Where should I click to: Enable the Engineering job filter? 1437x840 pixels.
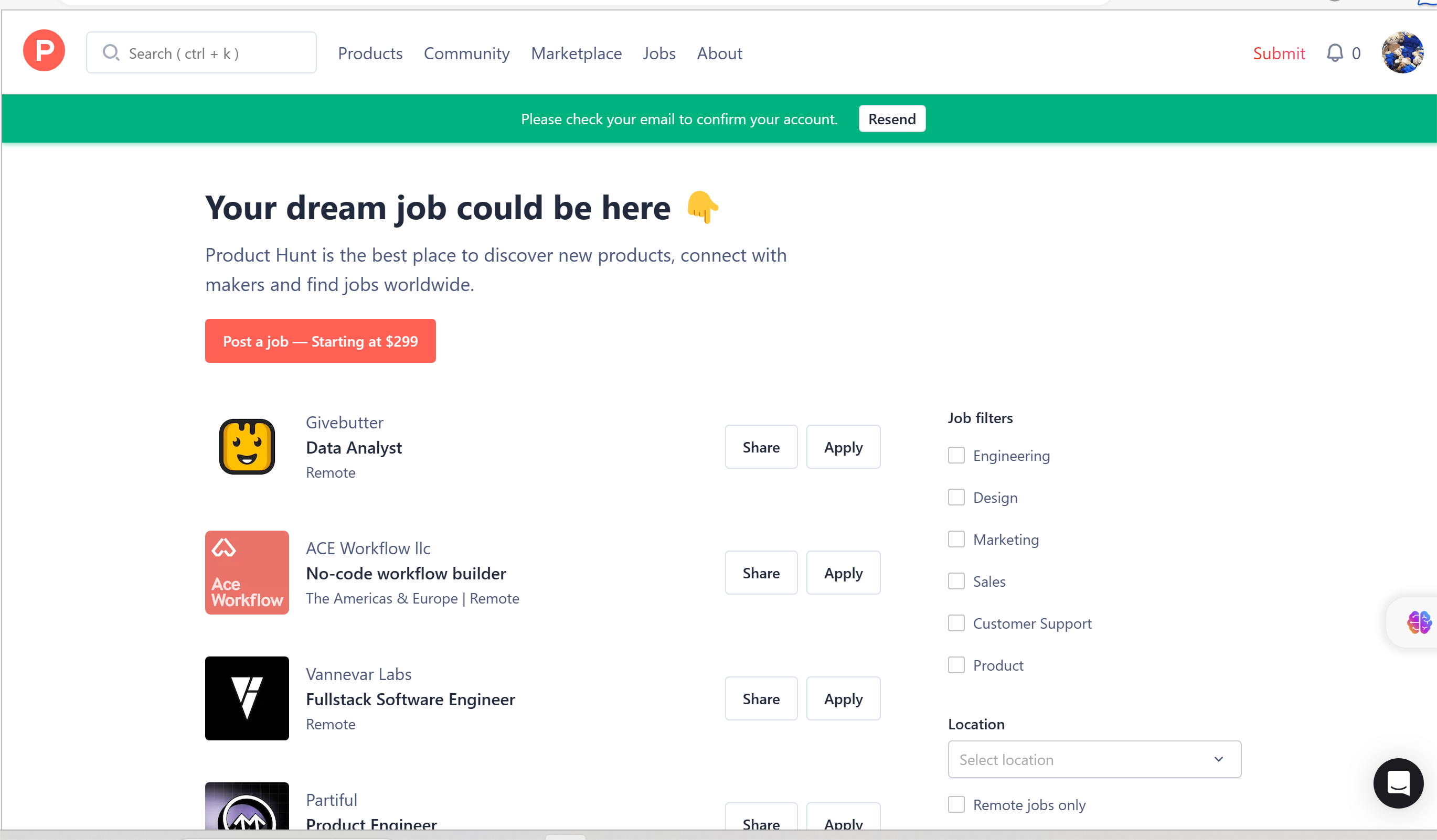pos(956,455)
